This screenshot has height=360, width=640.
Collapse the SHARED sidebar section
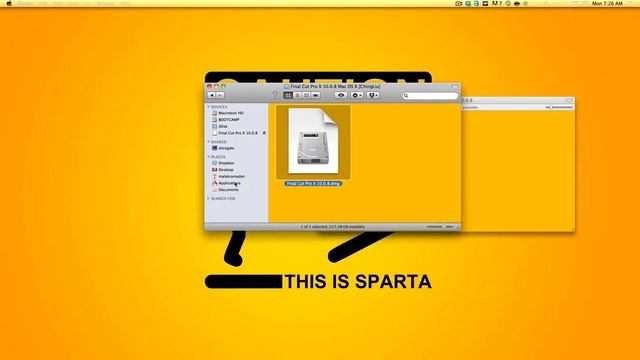(208, 142)
